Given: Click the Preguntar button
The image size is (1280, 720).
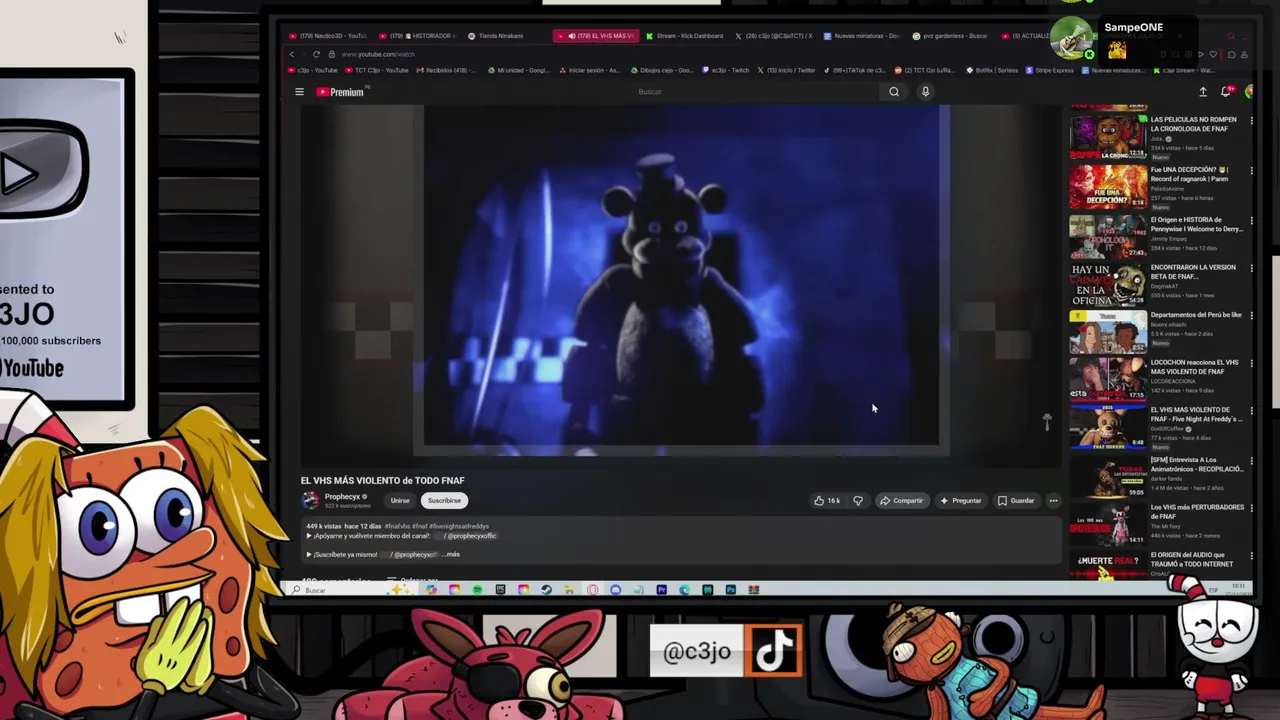Looking at the screenshot, I should (961, 500).
